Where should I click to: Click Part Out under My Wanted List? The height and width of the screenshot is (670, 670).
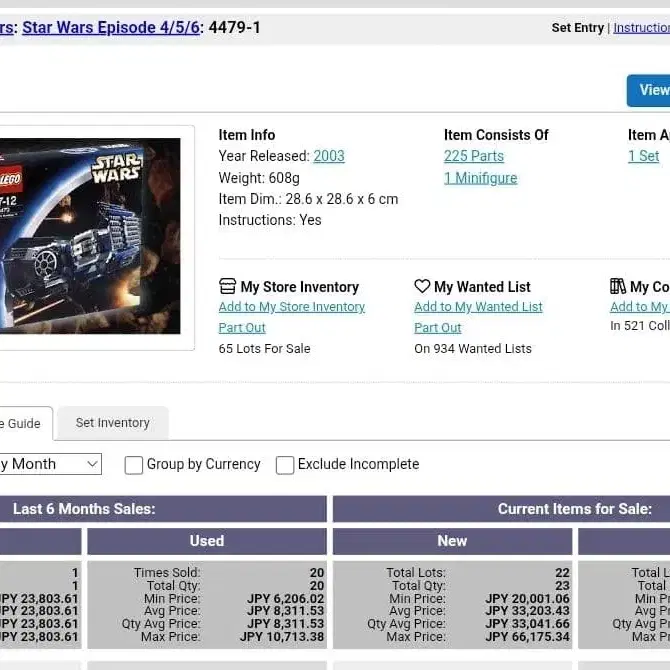[438, 328]
